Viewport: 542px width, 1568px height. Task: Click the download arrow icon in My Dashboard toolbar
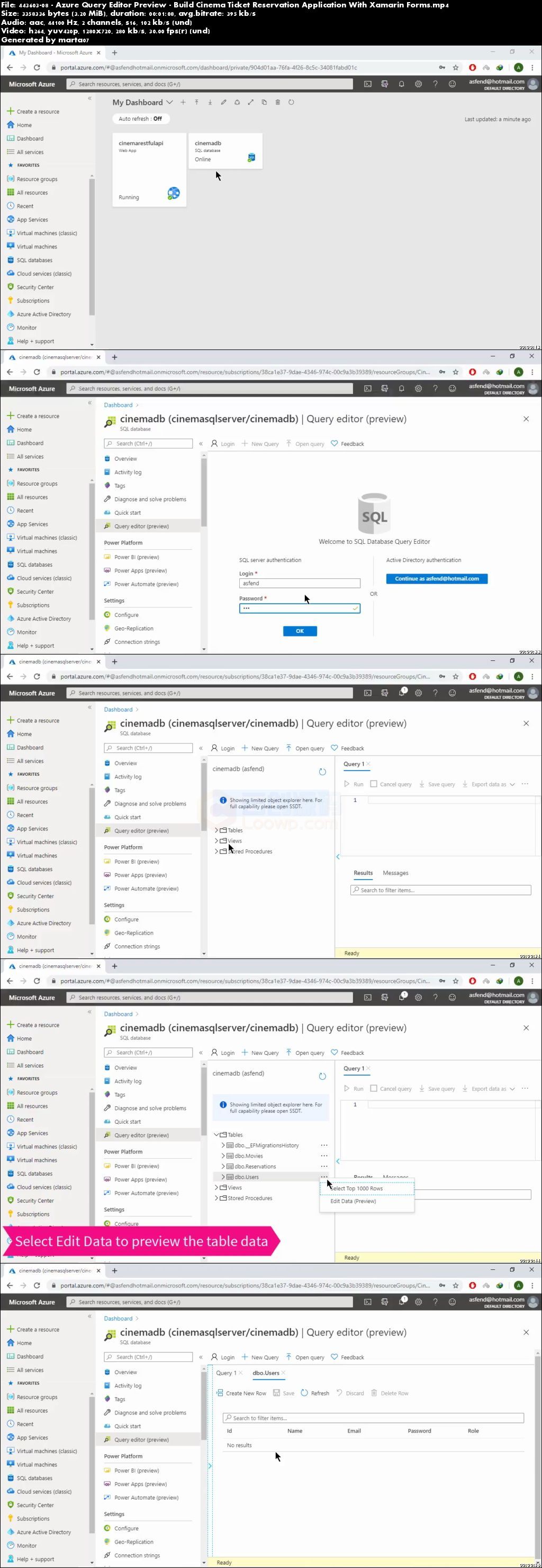pyautogui.click(x=210, y=102)
